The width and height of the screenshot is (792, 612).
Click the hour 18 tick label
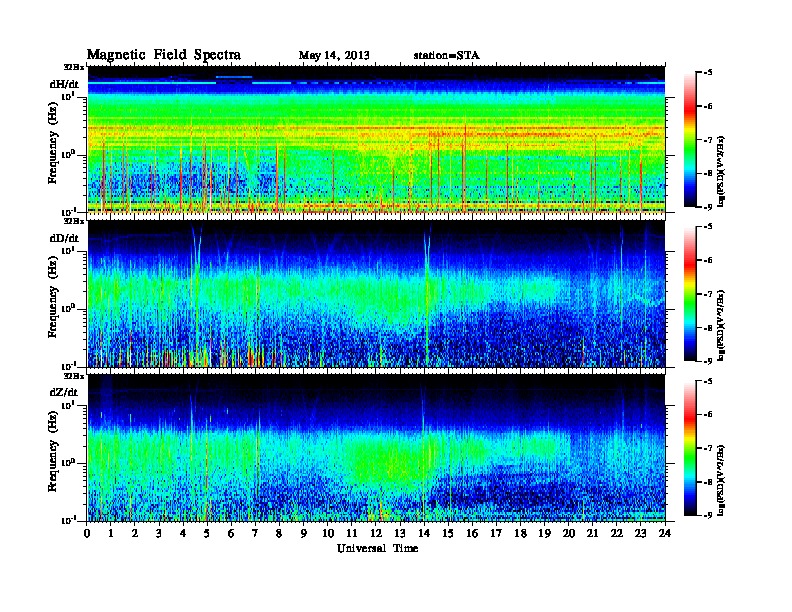click(520, 533)
